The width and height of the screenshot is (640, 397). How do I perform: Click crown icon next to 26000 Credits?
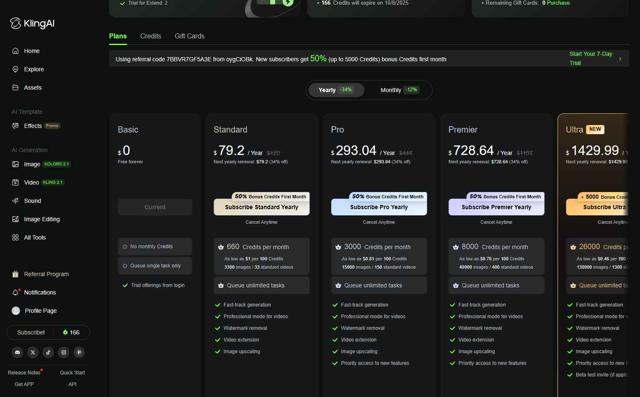[573, 247]
